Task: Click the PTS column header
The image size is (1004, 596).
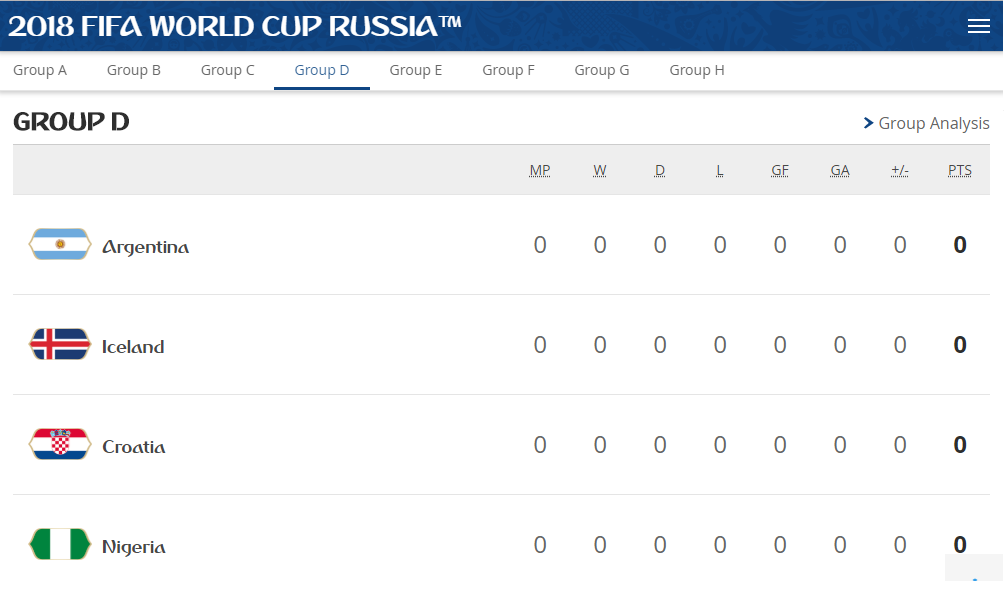Action: (x=960, y=170)
